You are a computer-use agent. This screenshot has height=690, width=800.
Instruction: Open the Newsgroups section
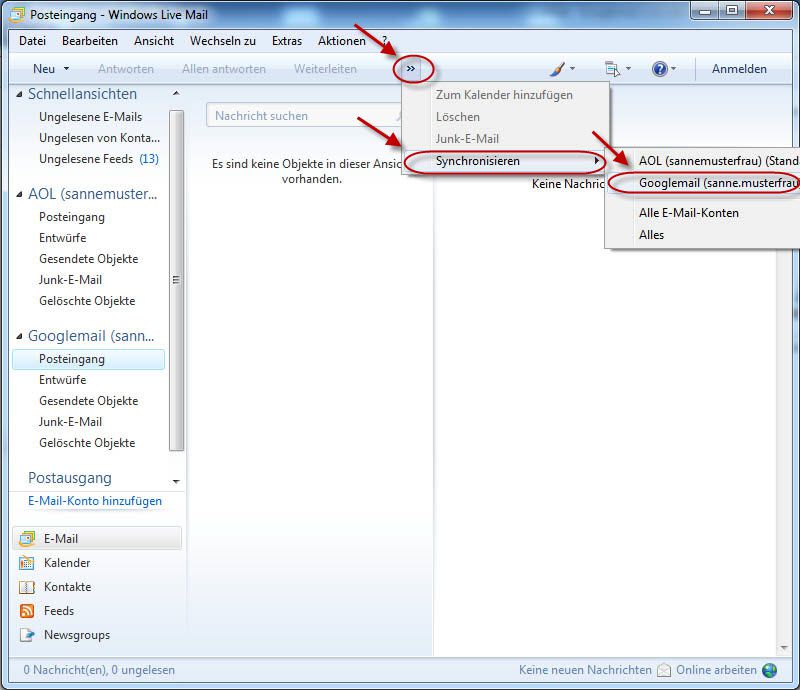pyautogui.click(x=76, y=635)
